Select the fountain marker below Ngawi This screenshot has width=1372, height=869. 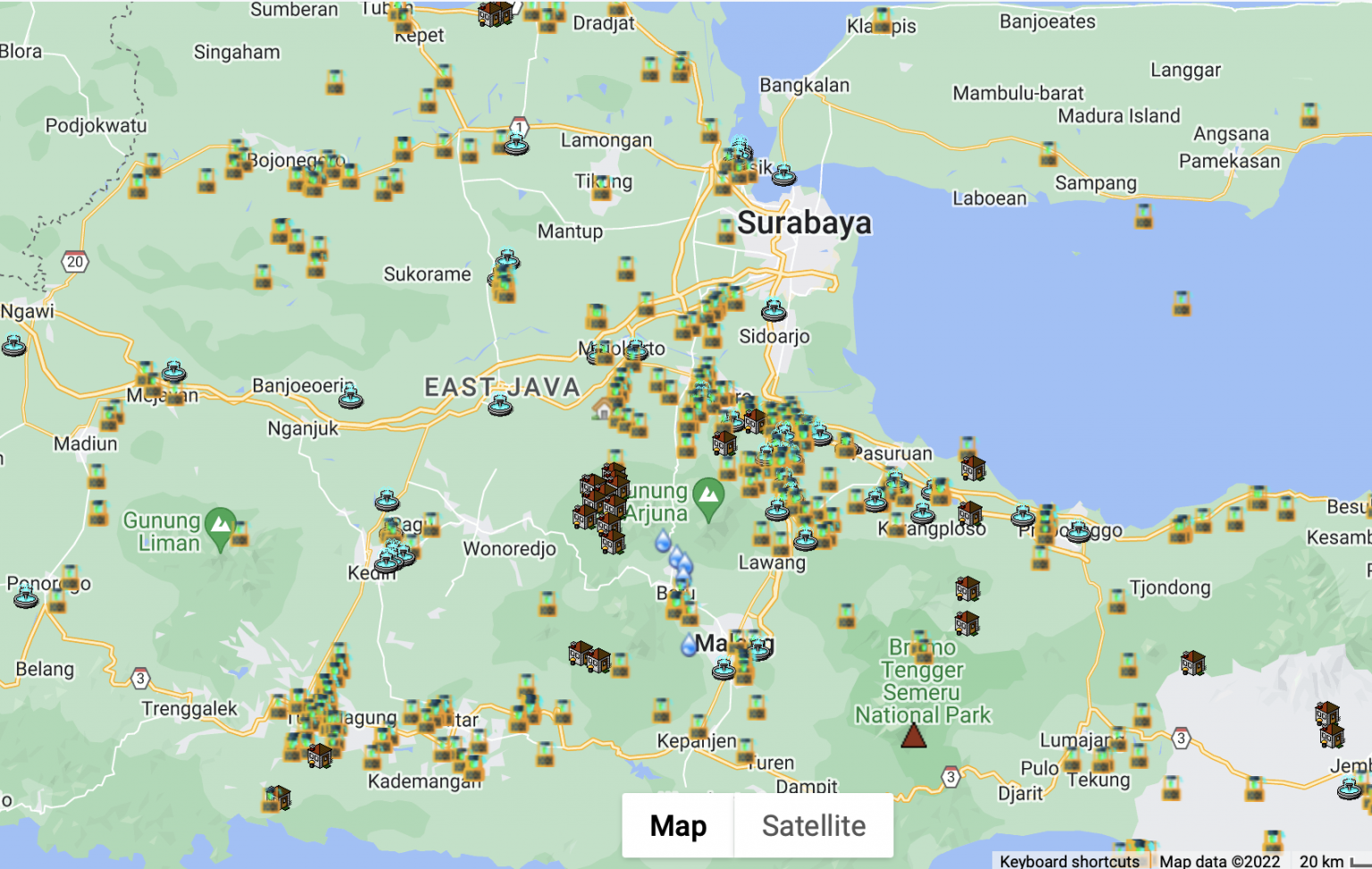[x=14, y=345]
